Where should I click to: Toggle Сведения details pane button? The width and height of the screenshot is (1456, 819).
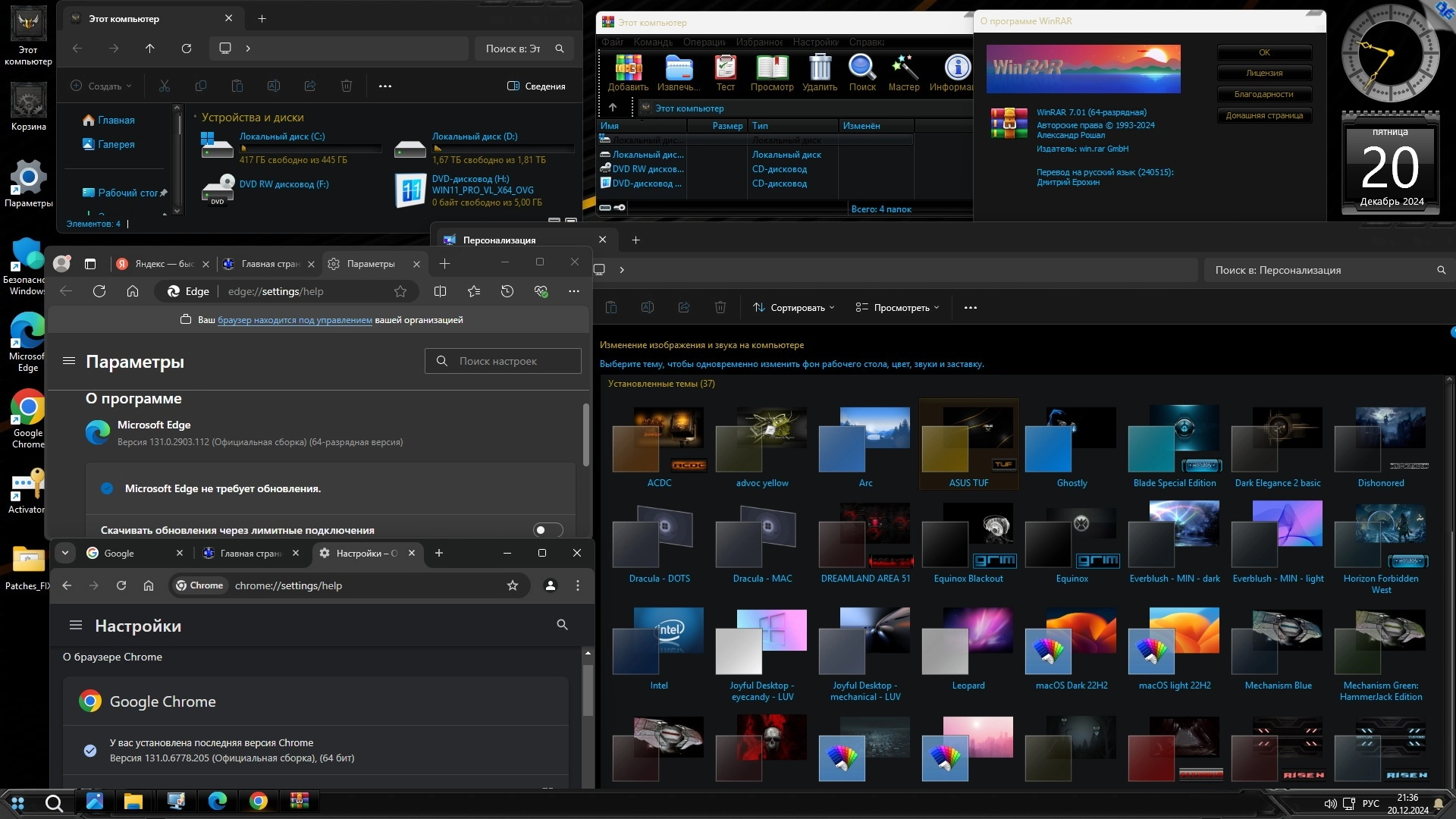(x=536, y=86)
